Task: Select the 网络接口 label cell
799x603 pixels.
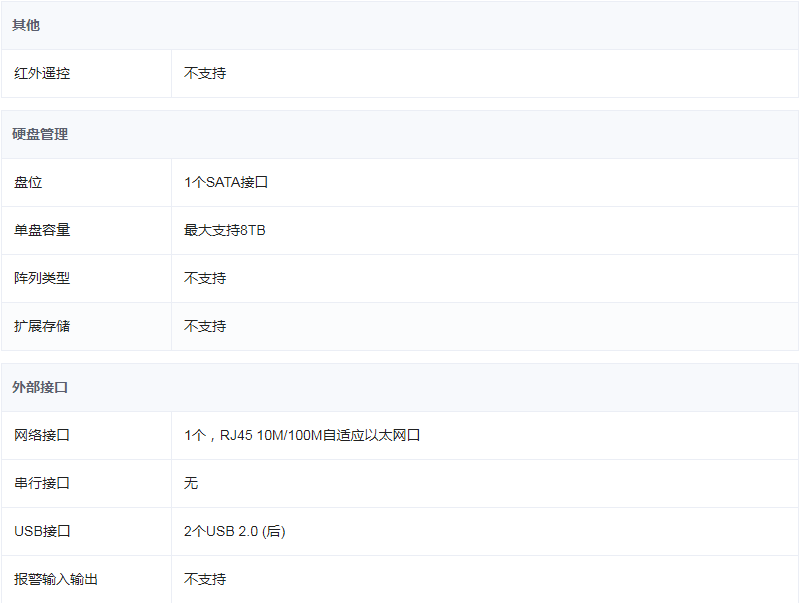Action: (87, 435)
